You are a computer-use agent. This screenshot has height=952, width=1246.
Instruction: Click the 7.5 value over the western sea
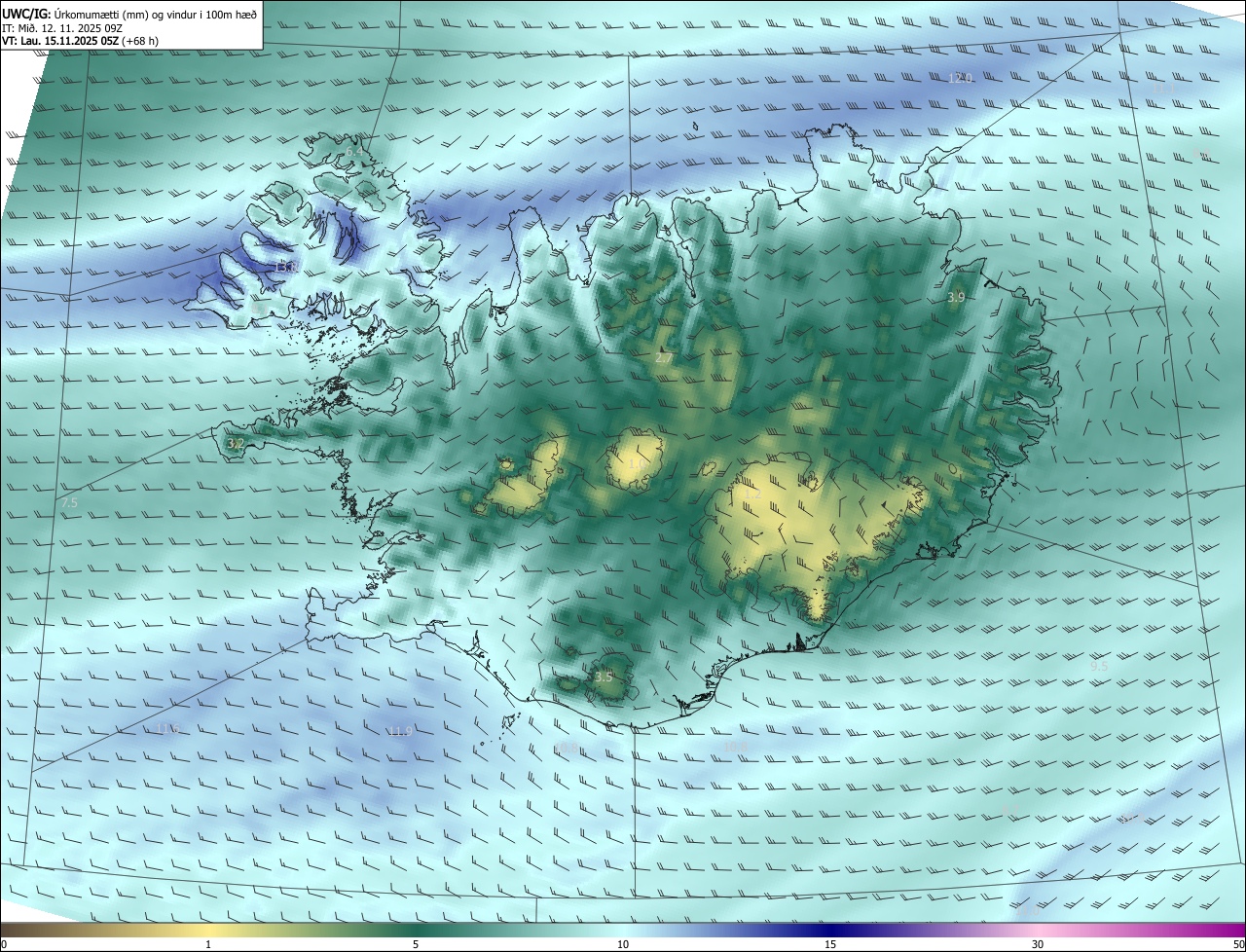[x=69, y=503]
